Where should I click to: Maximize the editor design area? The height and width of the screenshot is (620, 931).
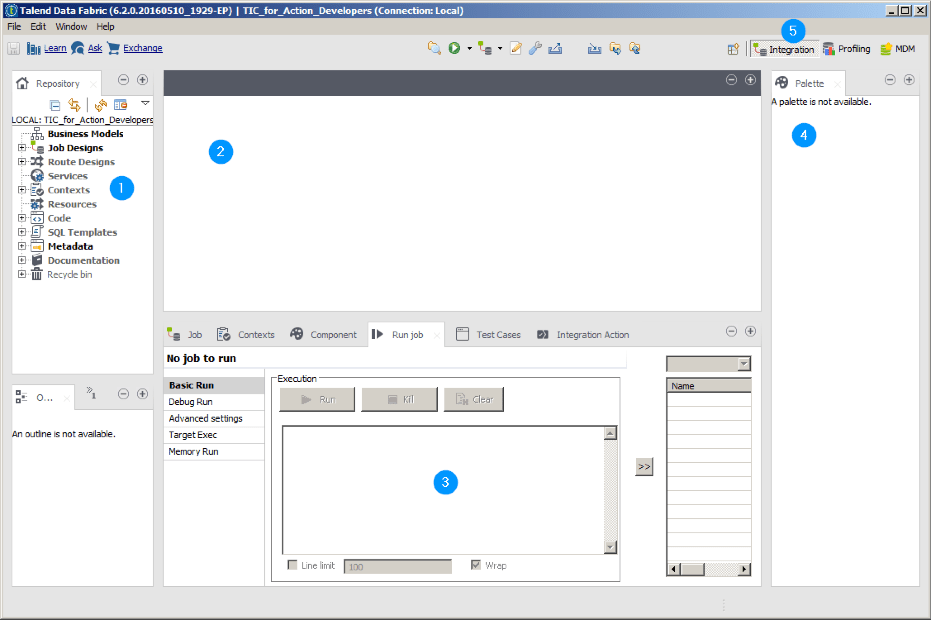point(750,80)
